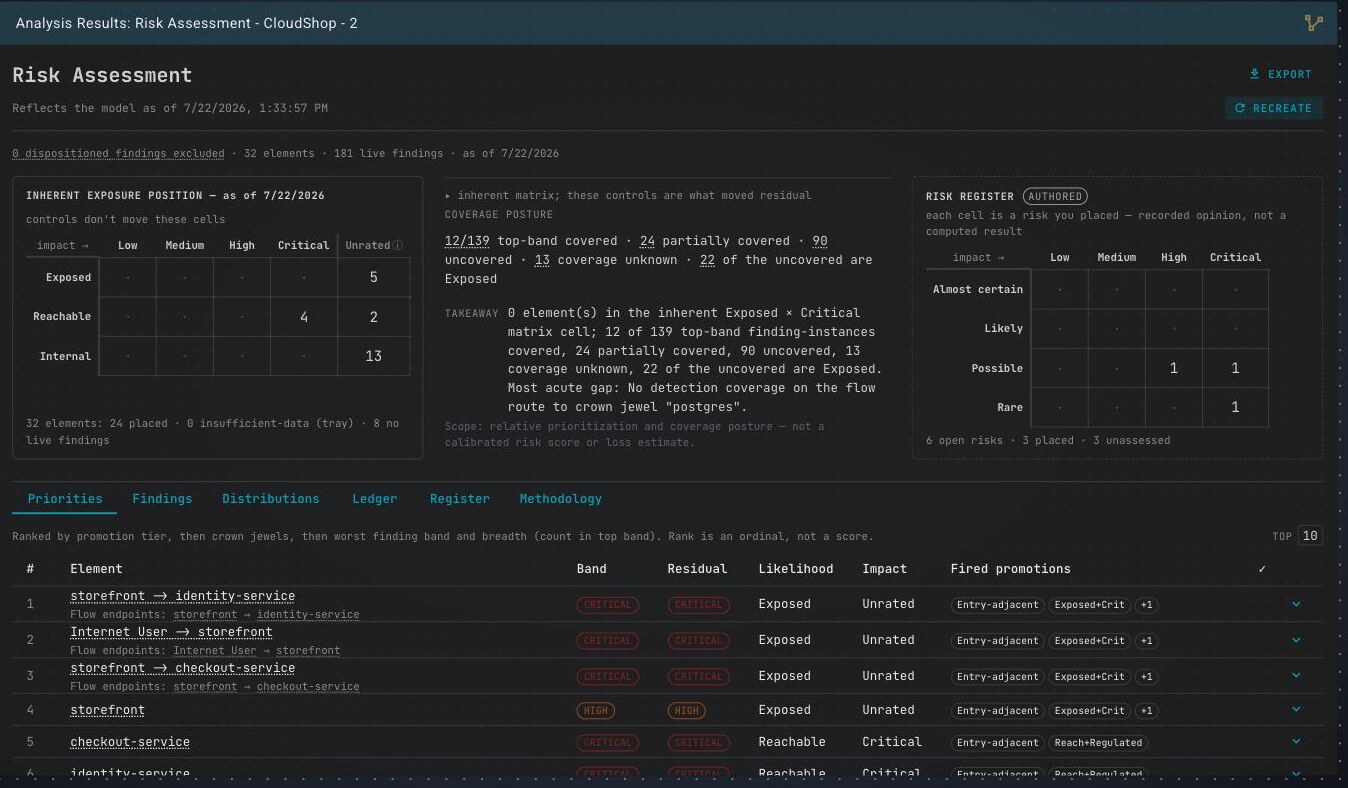Click the Internal Unrated cell showing 13
Viewport: 1348px width, 788px height.
tap(374, 356)
